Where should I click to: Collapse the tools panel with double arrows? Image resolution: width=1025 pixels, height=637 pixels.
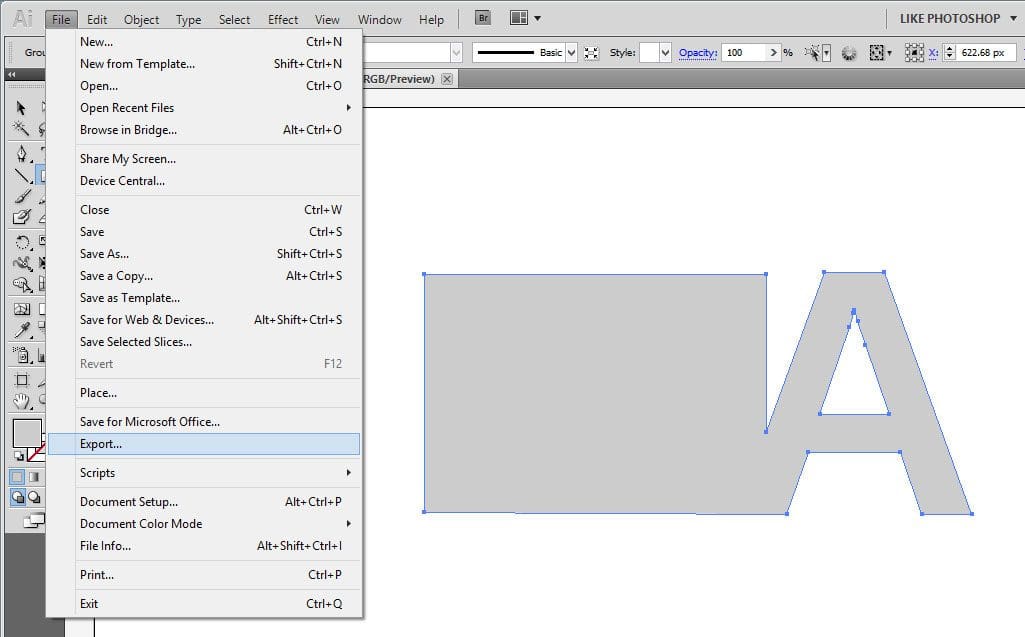pos(12,75)
